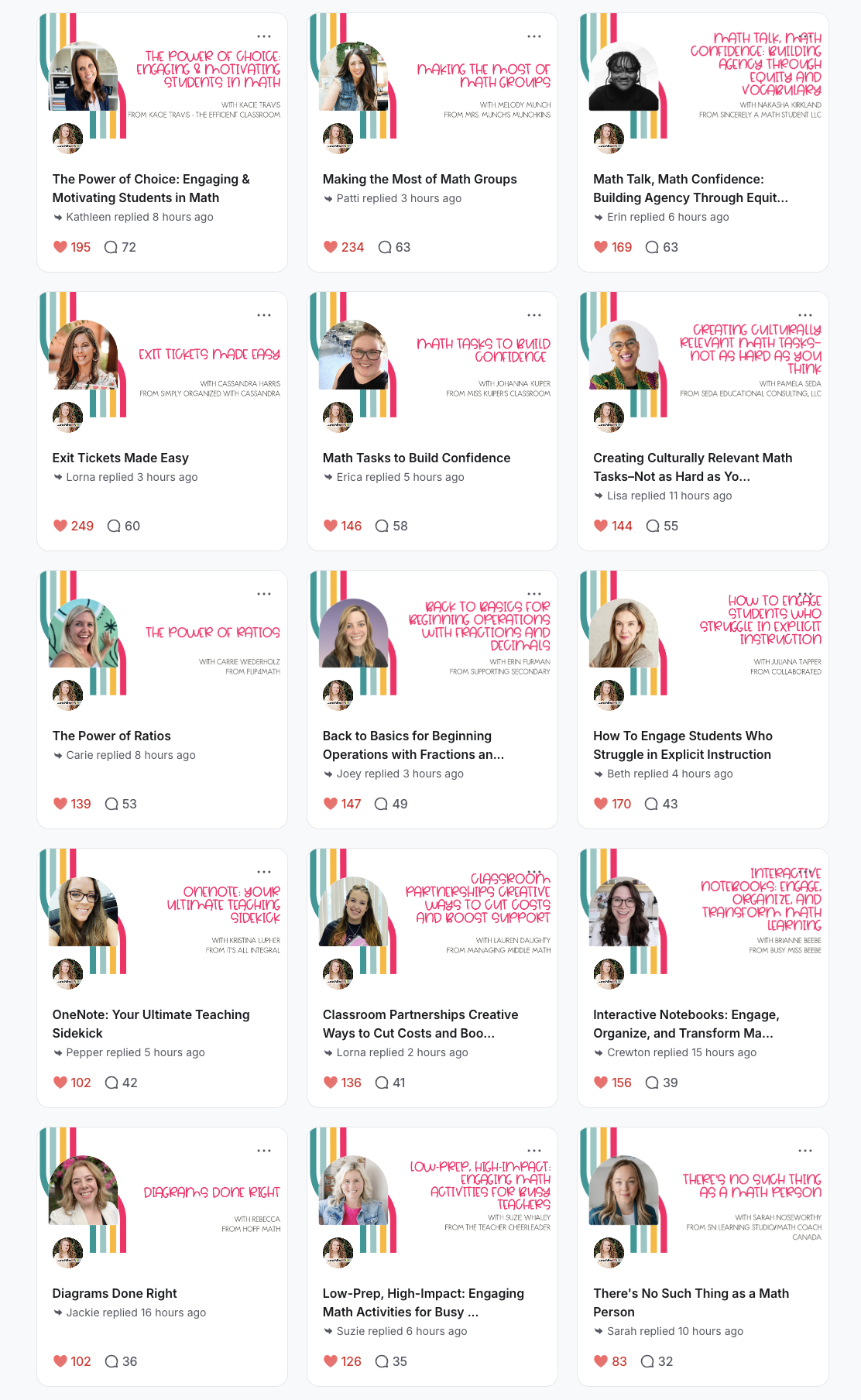Open three-dot menu on There's No Such Thing card
The height and width of the screenshot is (1400, 861).
pos(804,1151)
